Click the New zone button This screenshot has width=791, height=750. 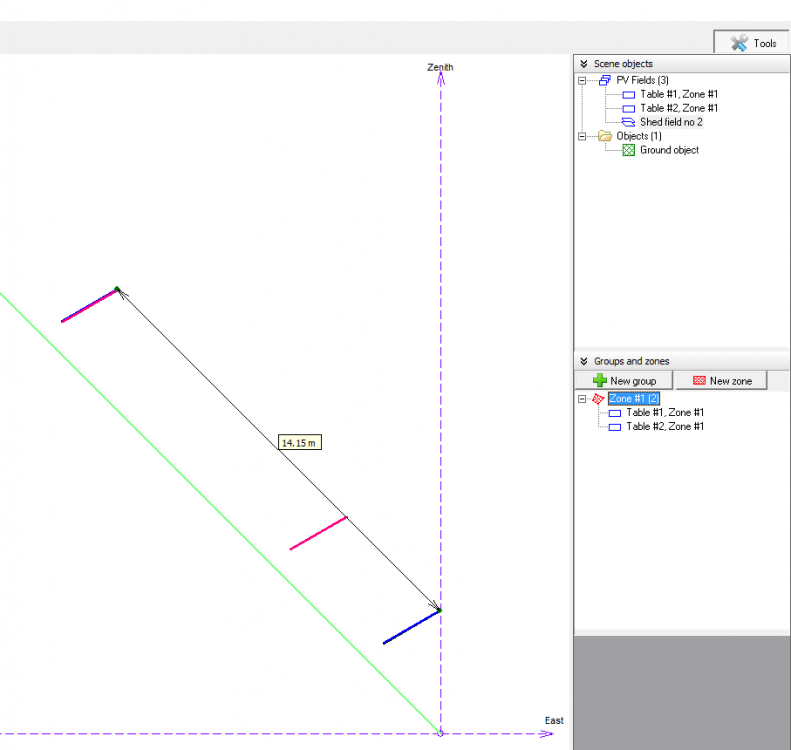pyautogui.click(x=721, y=381)
